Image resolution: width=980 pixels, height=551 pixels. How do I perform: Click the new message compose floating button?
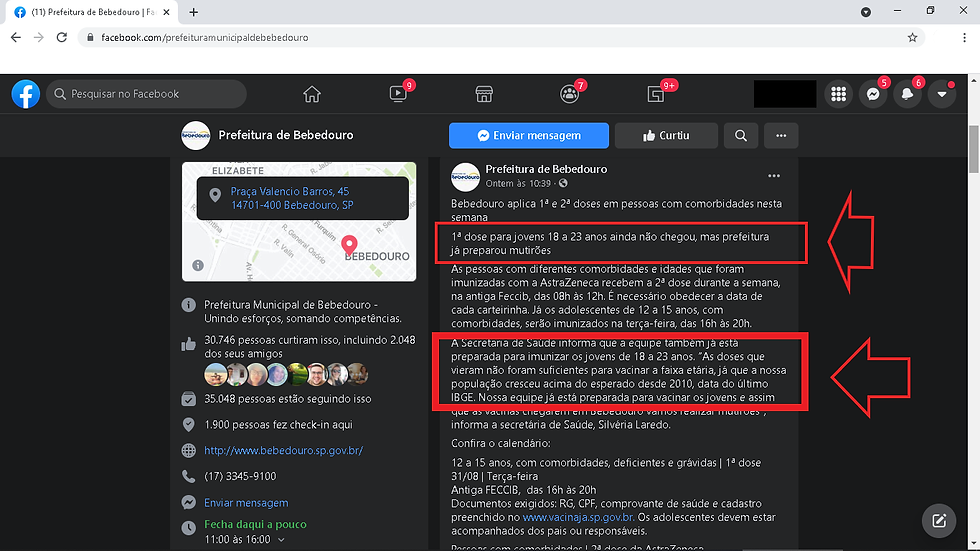point(939,520)
